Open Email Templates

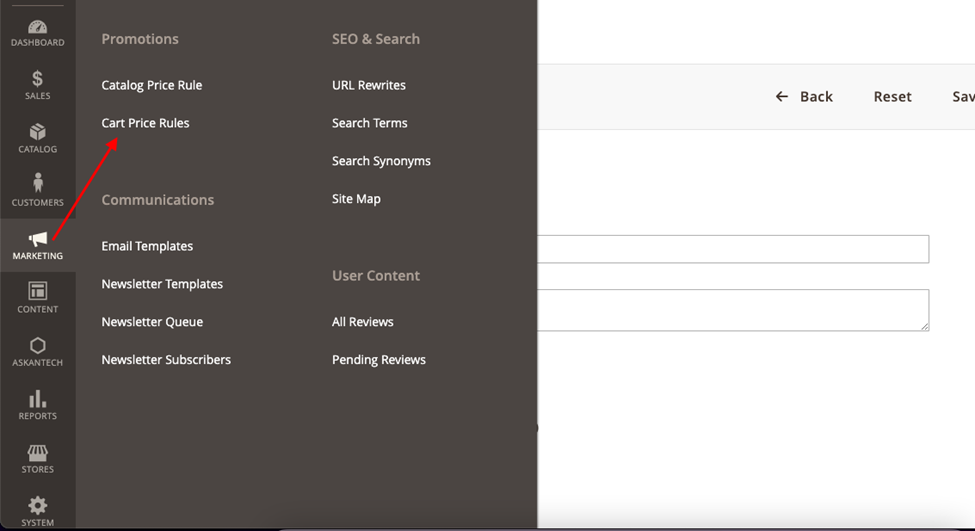[x=147, y=246]
